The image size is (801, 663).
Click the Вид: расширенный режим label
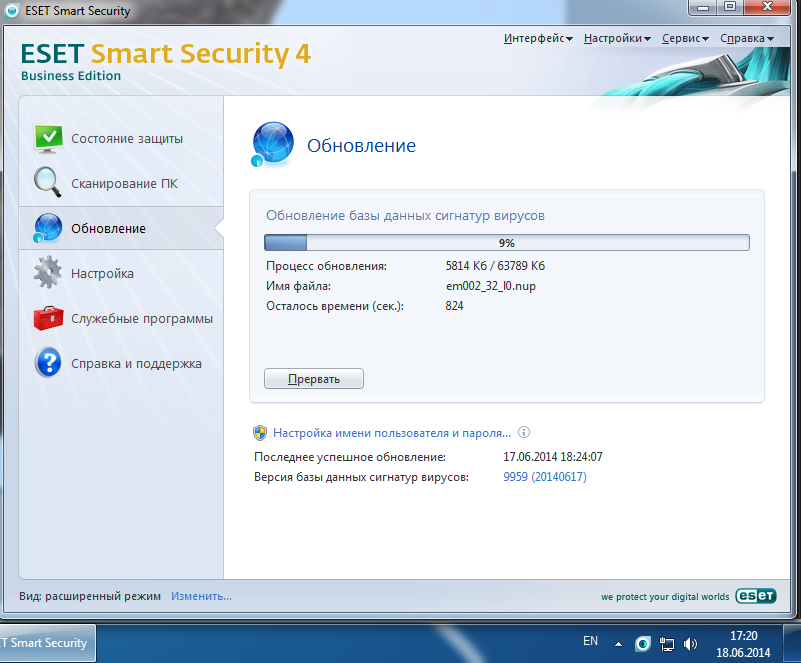pos(90,596)
